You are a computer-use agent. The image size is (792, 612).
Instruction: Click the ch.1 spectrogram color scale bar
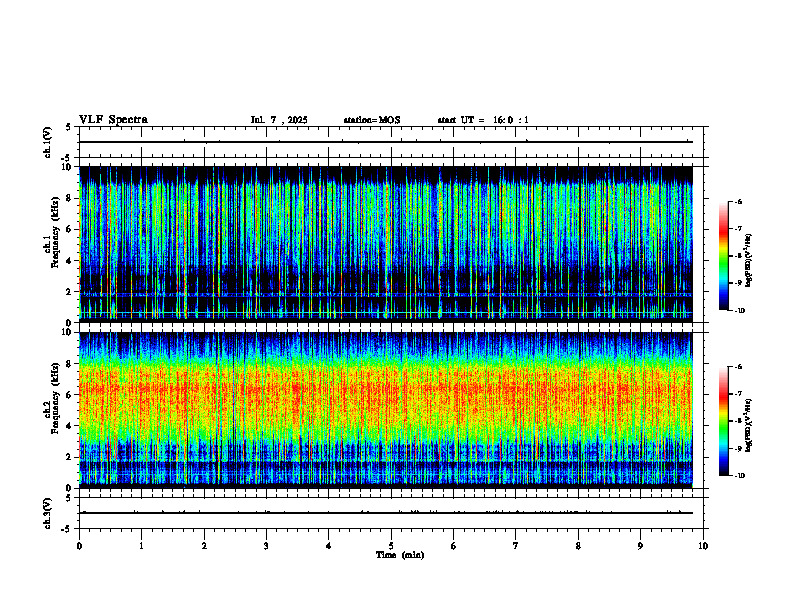click(x=723, y=256)
